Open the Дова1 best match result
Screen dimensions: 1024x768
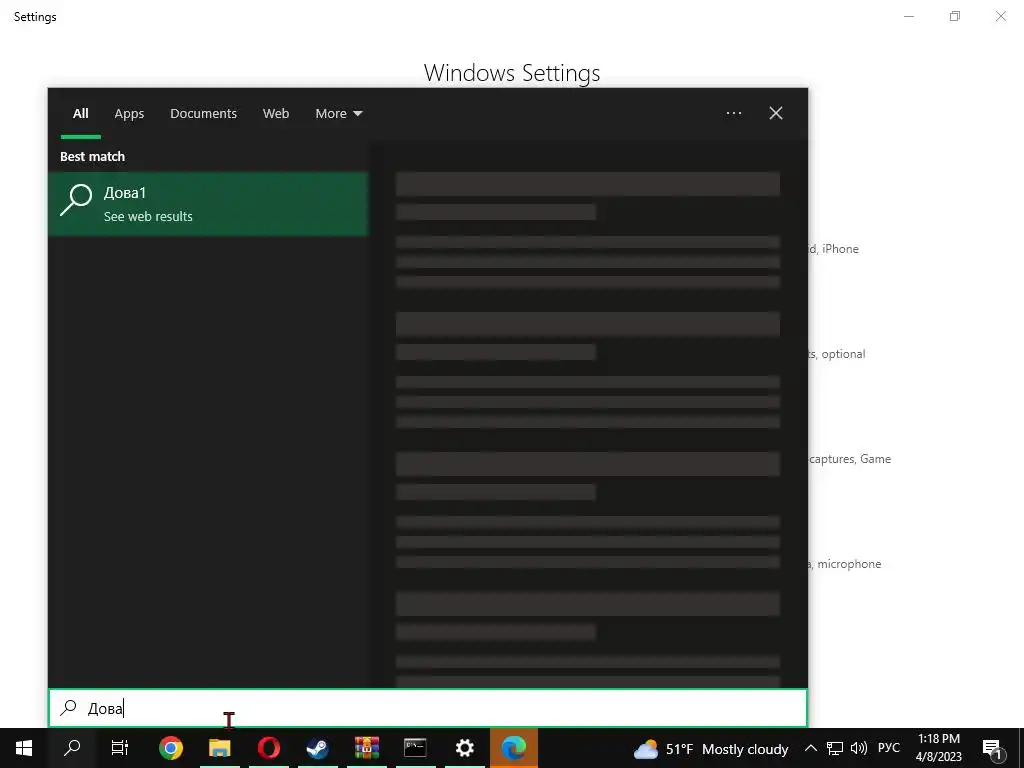[x=208, y=204]
